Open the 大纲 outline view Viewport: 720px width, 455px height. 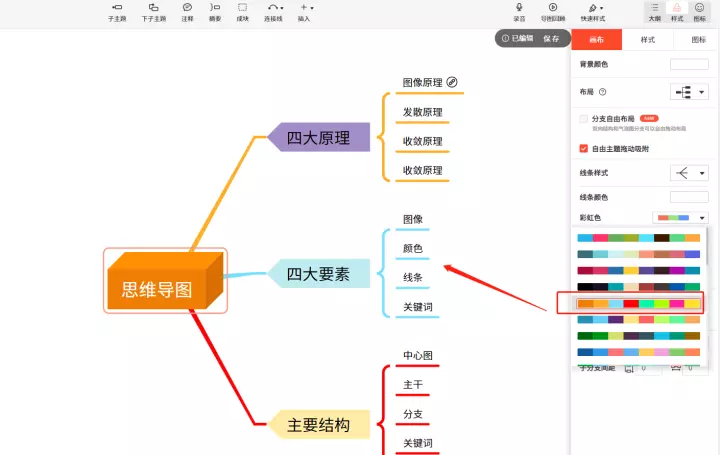654,8
